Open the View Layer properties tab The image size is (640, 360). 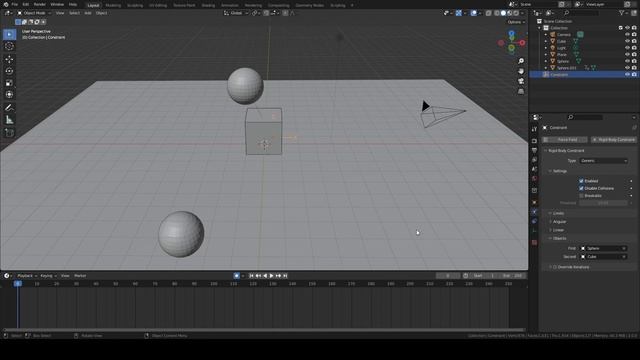pyautogui.click(x=534, y=160)
